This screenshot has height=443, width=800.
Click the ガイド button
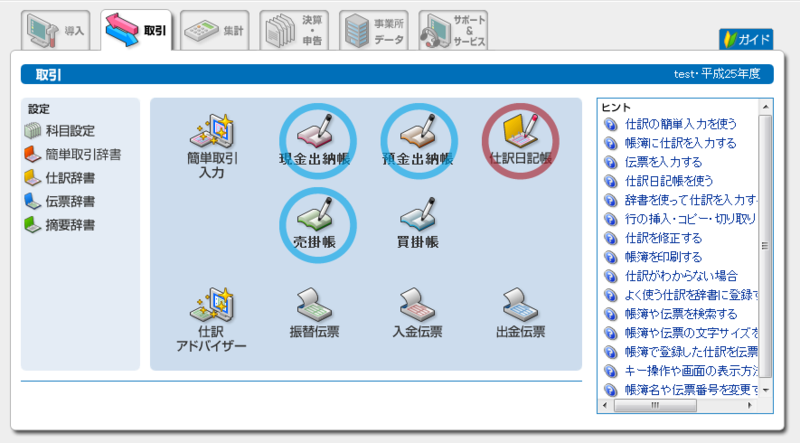point(746,39)
